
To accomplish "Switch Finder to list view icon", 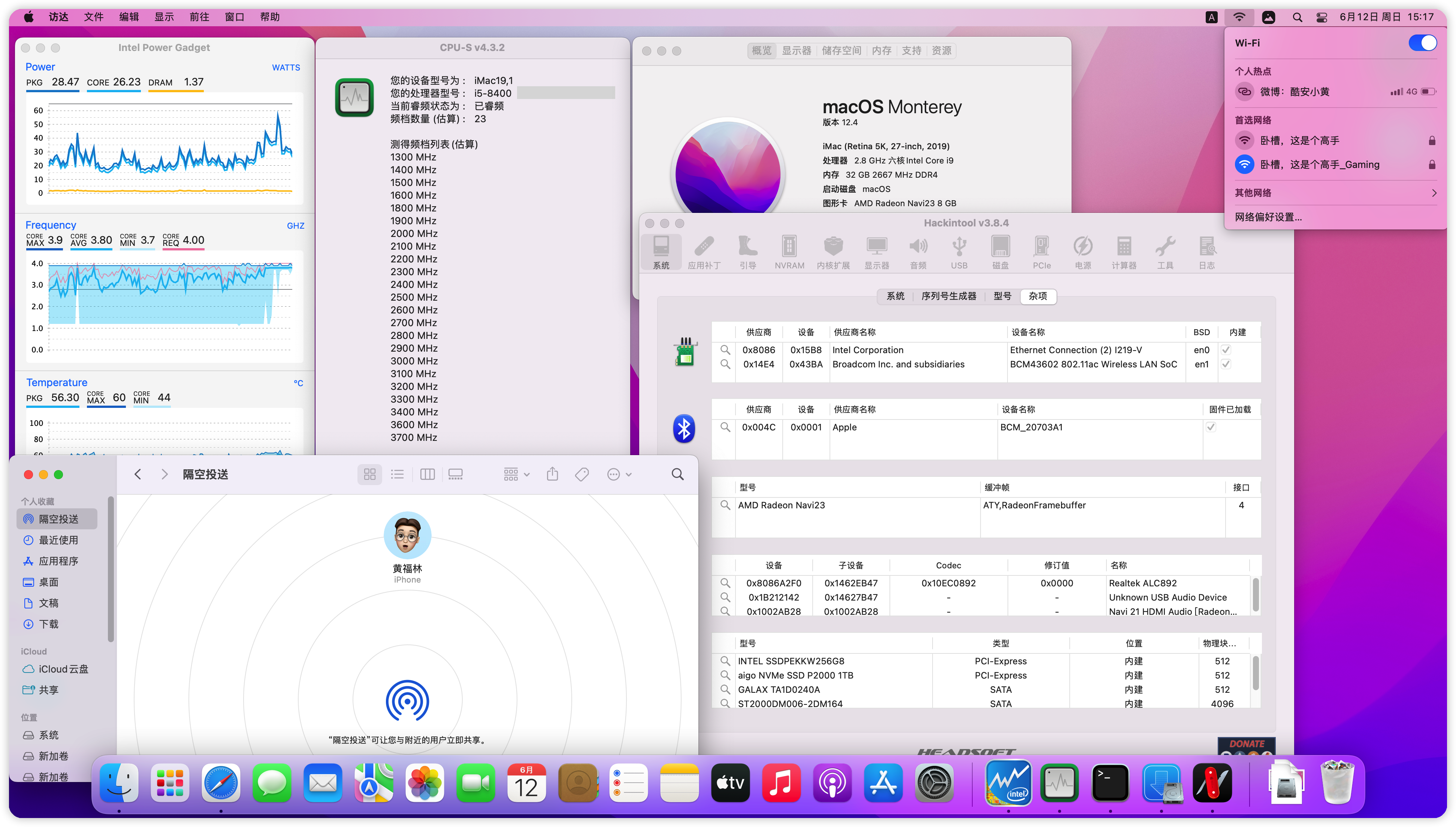I will [398, 474].
